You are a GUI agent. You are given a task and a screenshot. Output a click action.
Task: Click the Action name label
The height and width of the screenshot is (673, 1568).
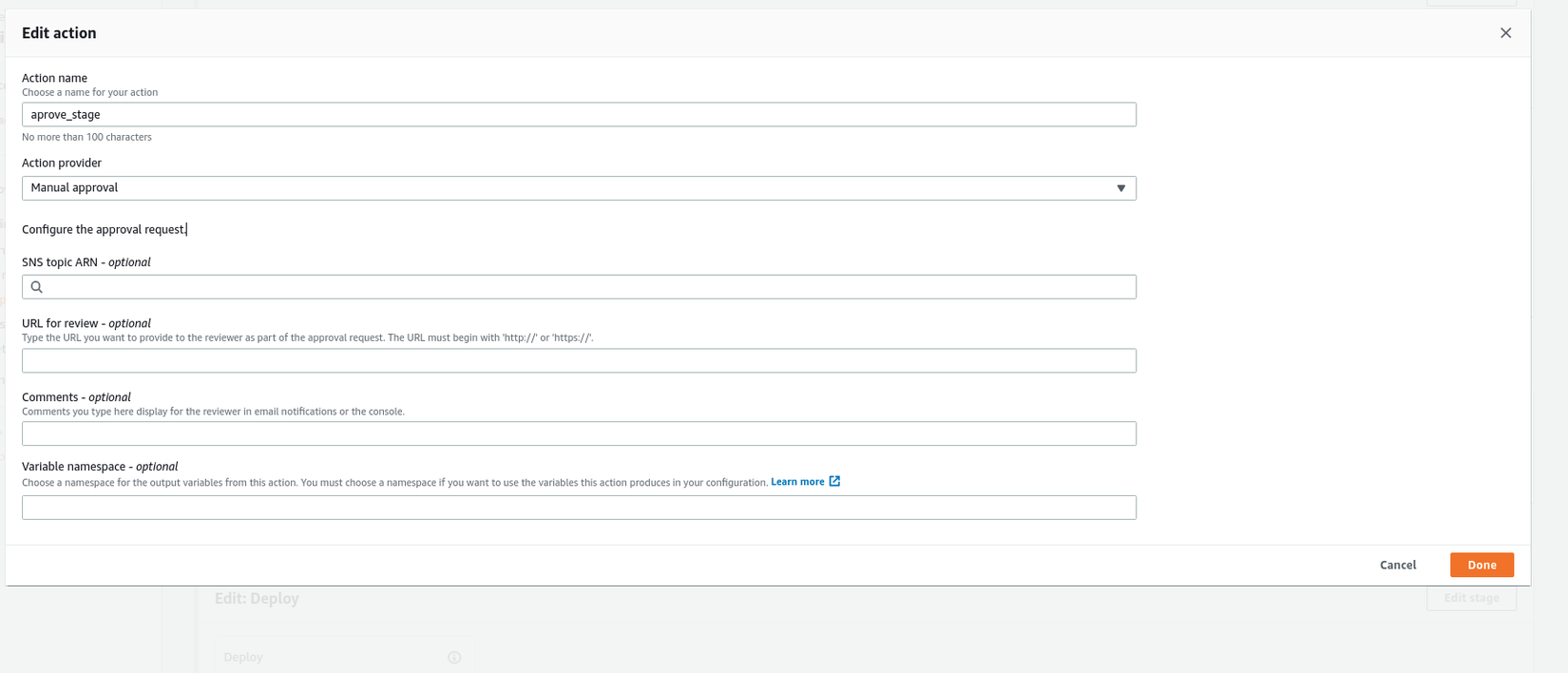pyautogui.click(x=54, y=78)
